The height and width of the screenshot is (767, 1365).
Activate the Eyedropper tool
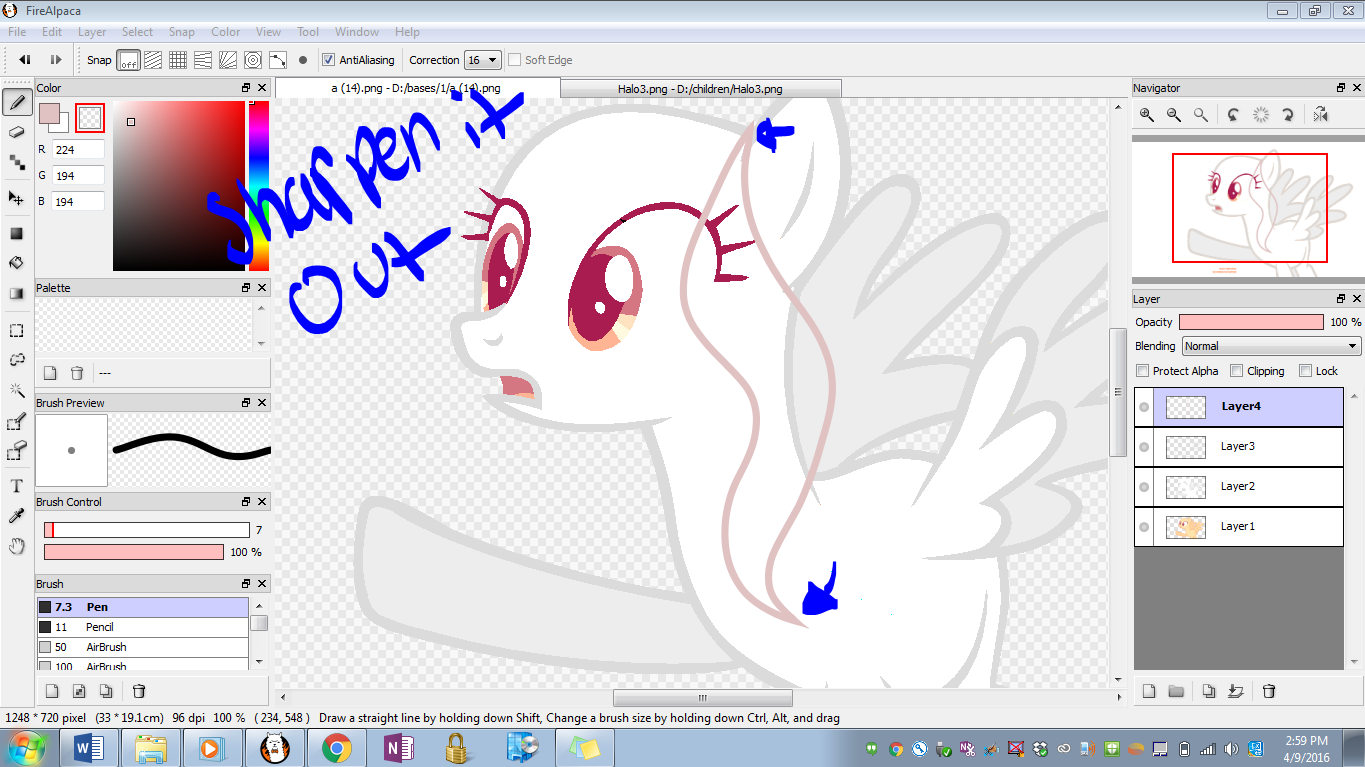16,516
